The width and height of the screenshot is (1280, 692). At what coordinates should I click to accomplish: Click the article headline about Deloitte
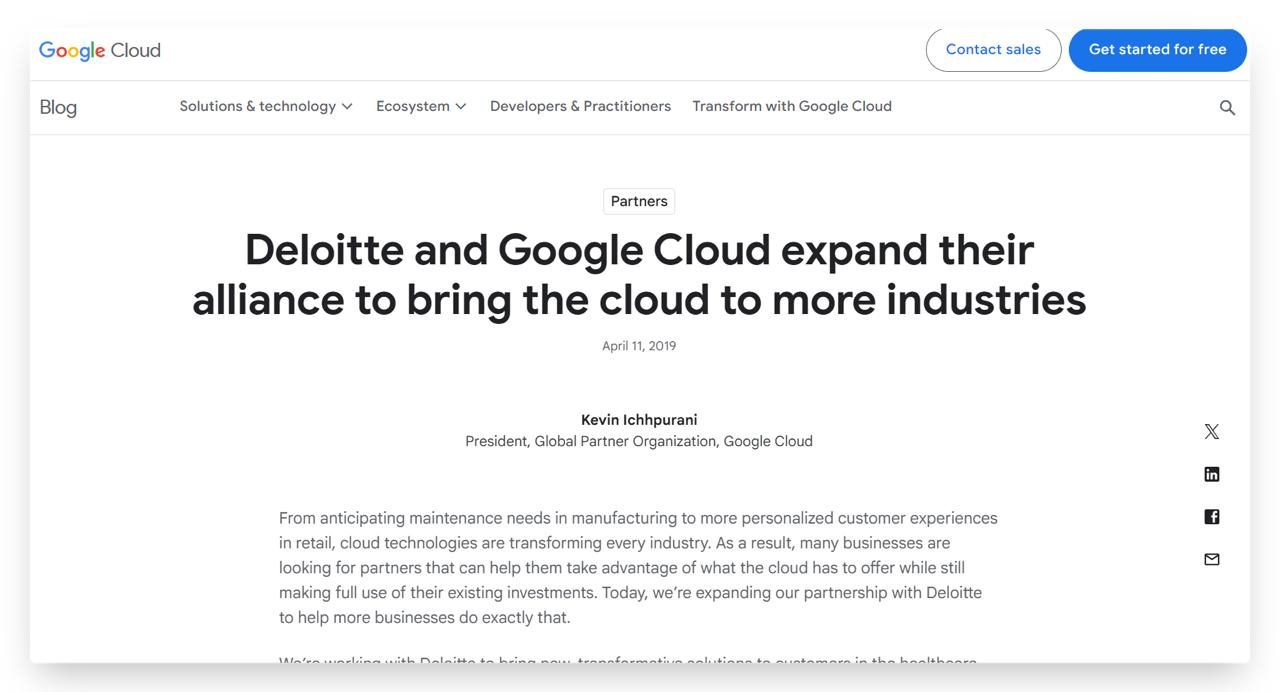tap(639, 274)
